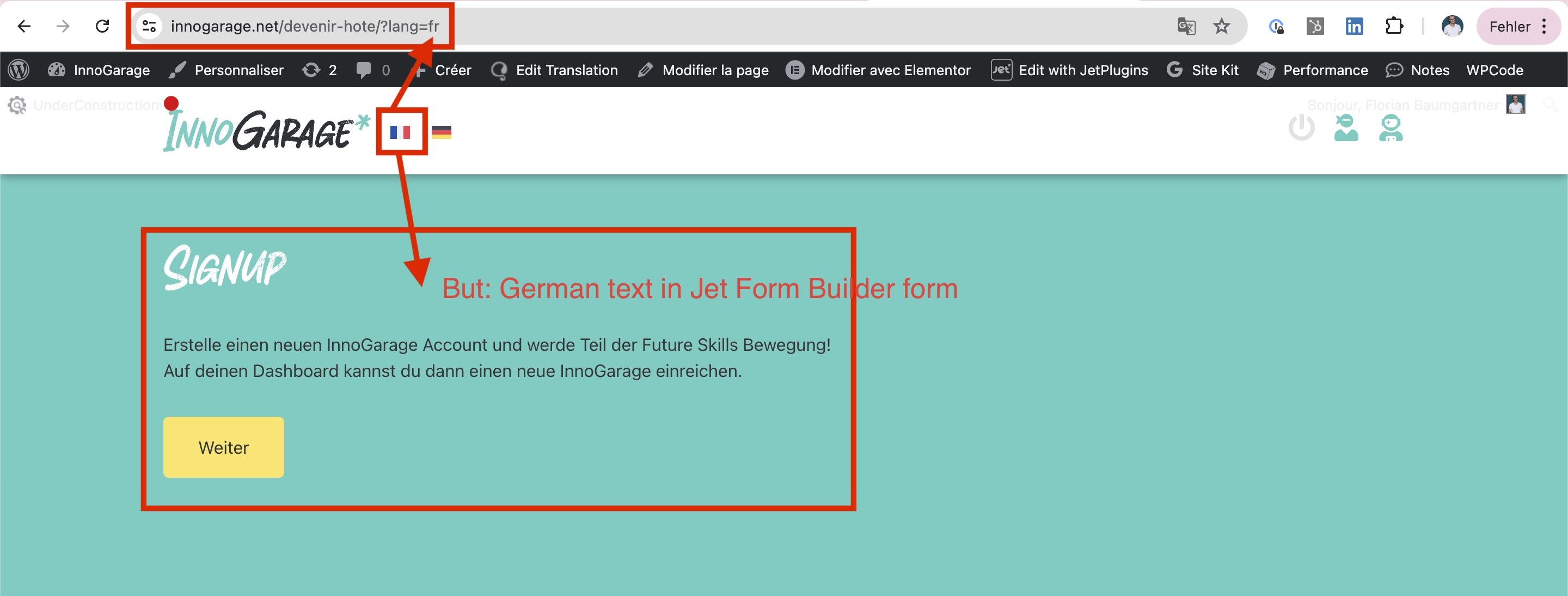This screenshot has height=596, width=1568.
Task: Open the HubSpot extension icon
Action: (1315, 26)
